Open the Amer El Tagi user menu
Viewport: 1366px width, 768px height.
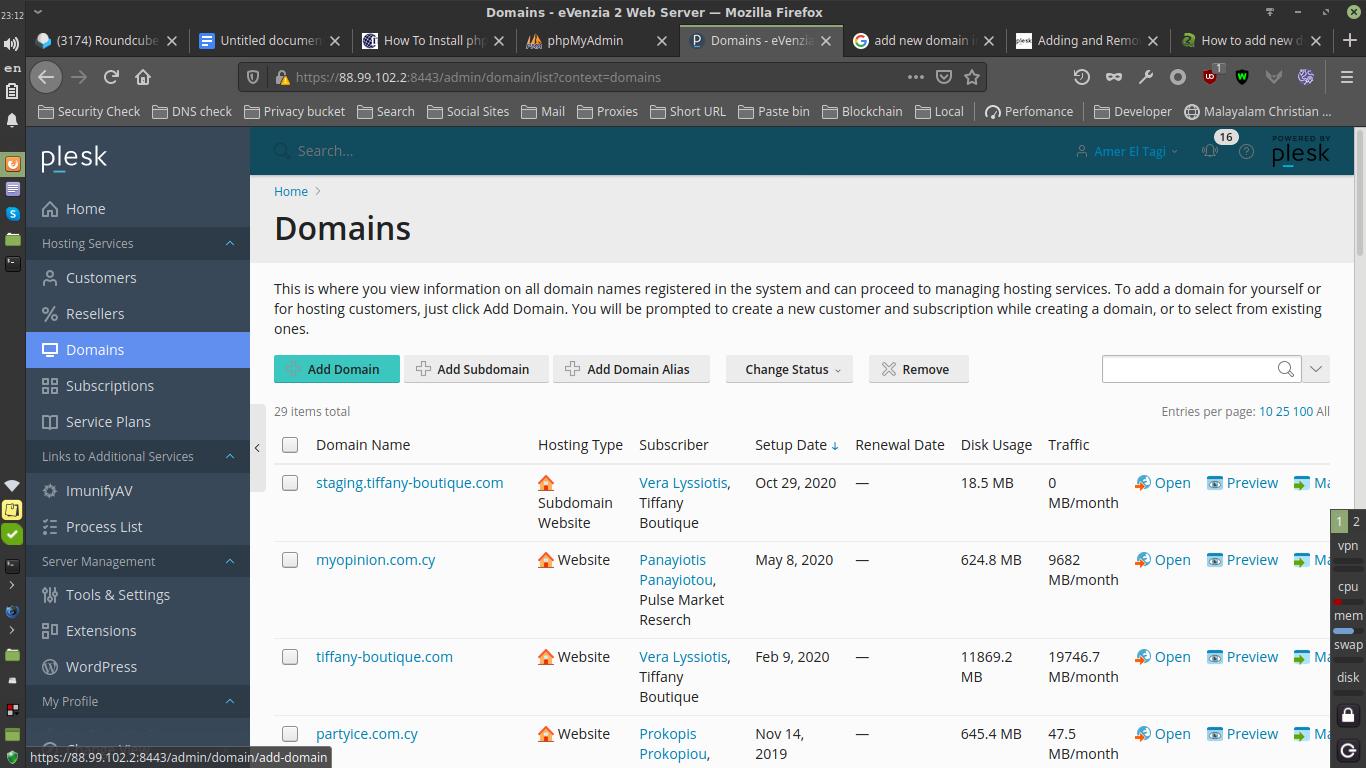(1127, 151)
